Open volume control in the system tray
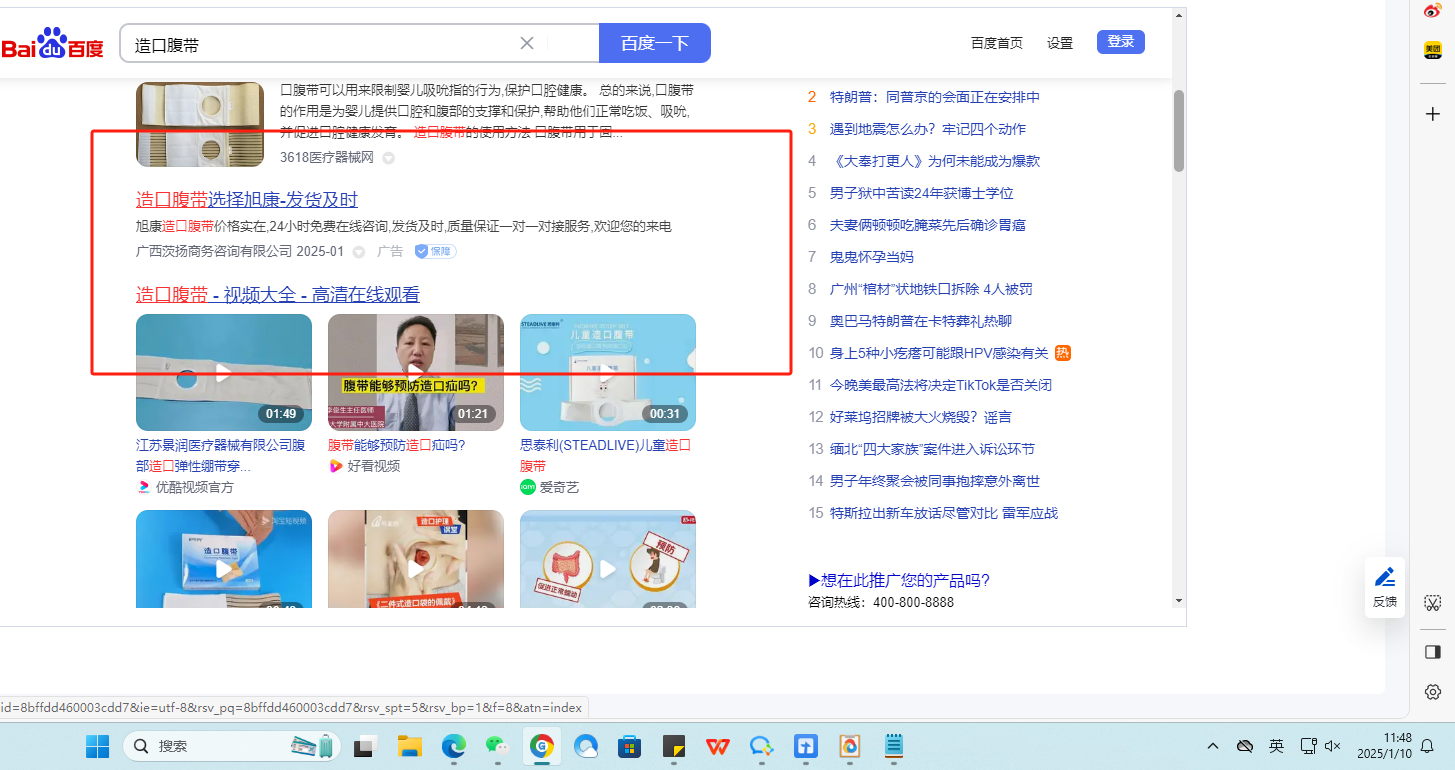1455x770 pixels. point(1332,746)
